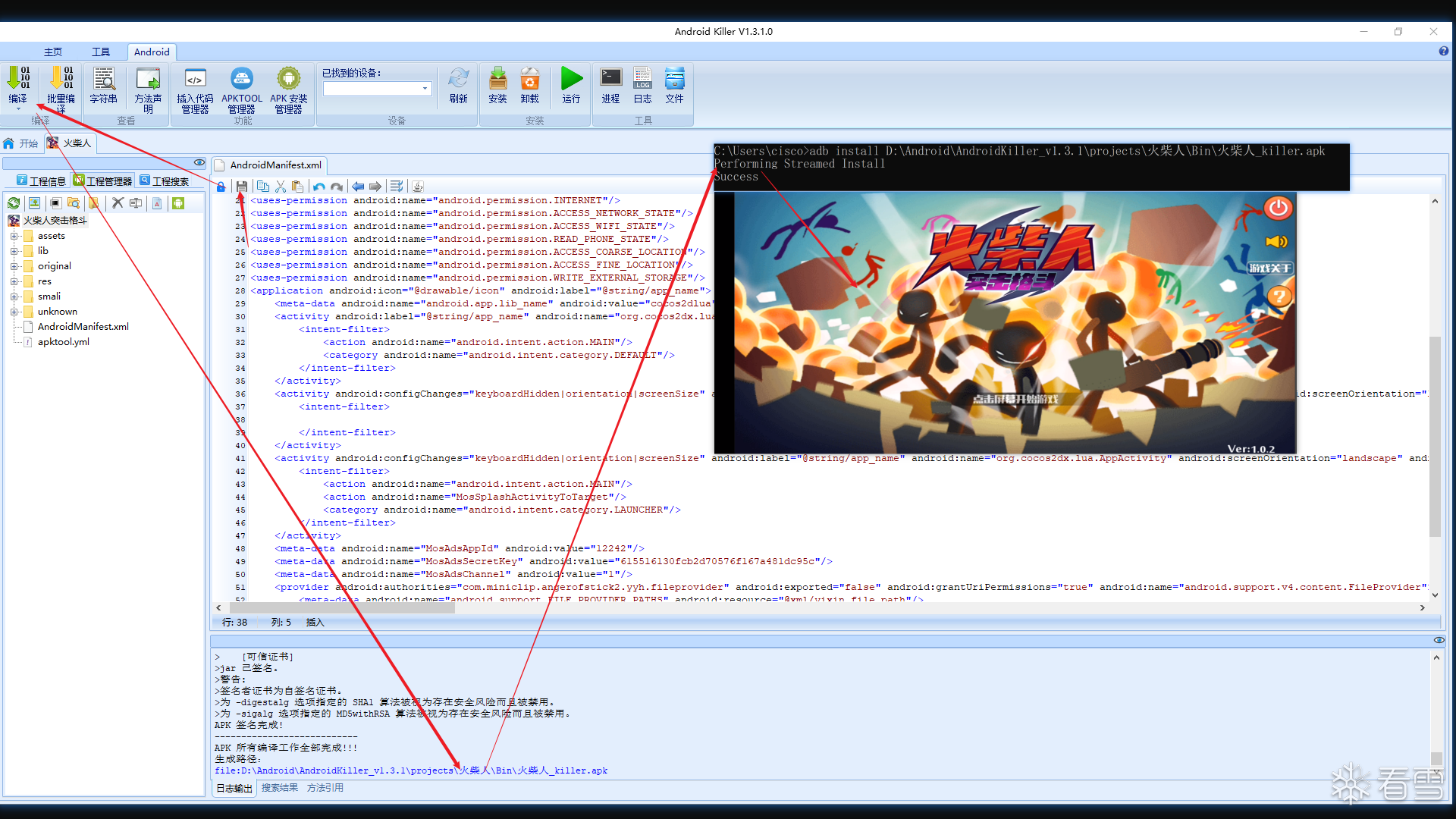
Task: Open the 工程信息 tab
Action: [42, 181]
